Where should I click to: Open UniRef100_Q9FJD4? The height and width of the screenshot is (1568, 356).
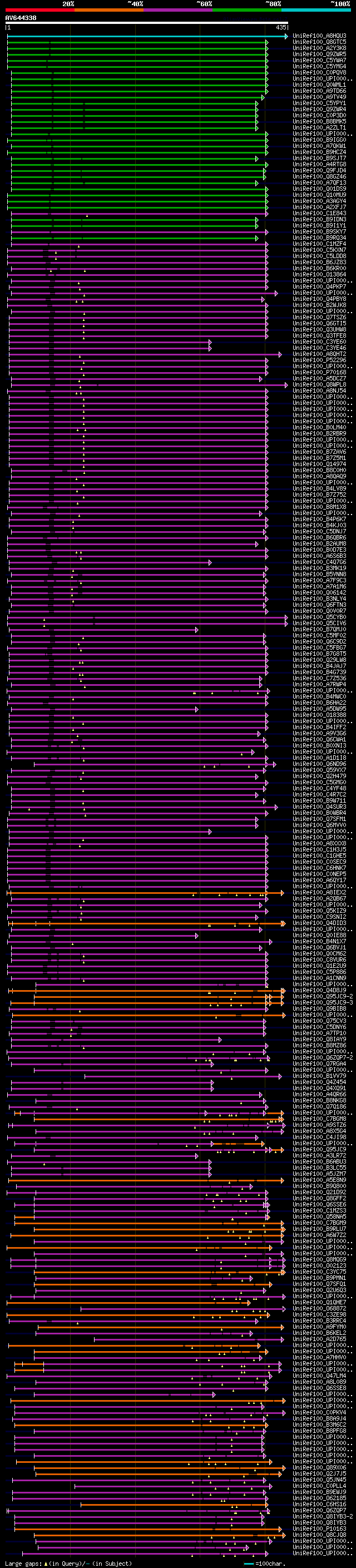tap(319, 170)
